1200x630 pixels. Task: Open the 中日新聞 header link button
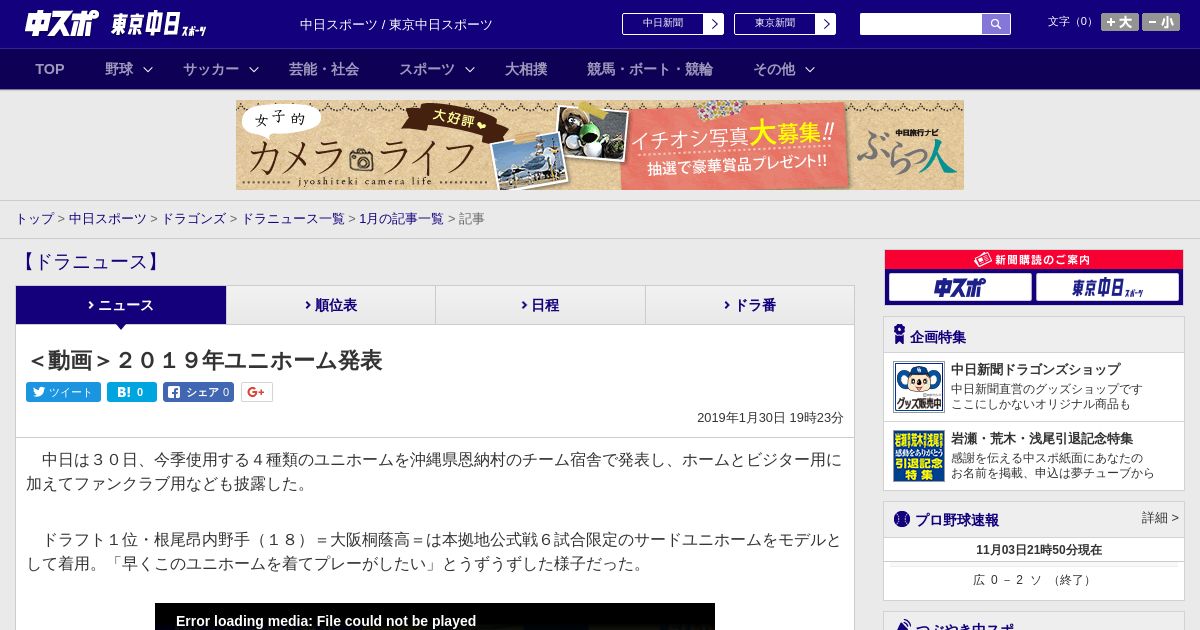click(x=663, y=24)
